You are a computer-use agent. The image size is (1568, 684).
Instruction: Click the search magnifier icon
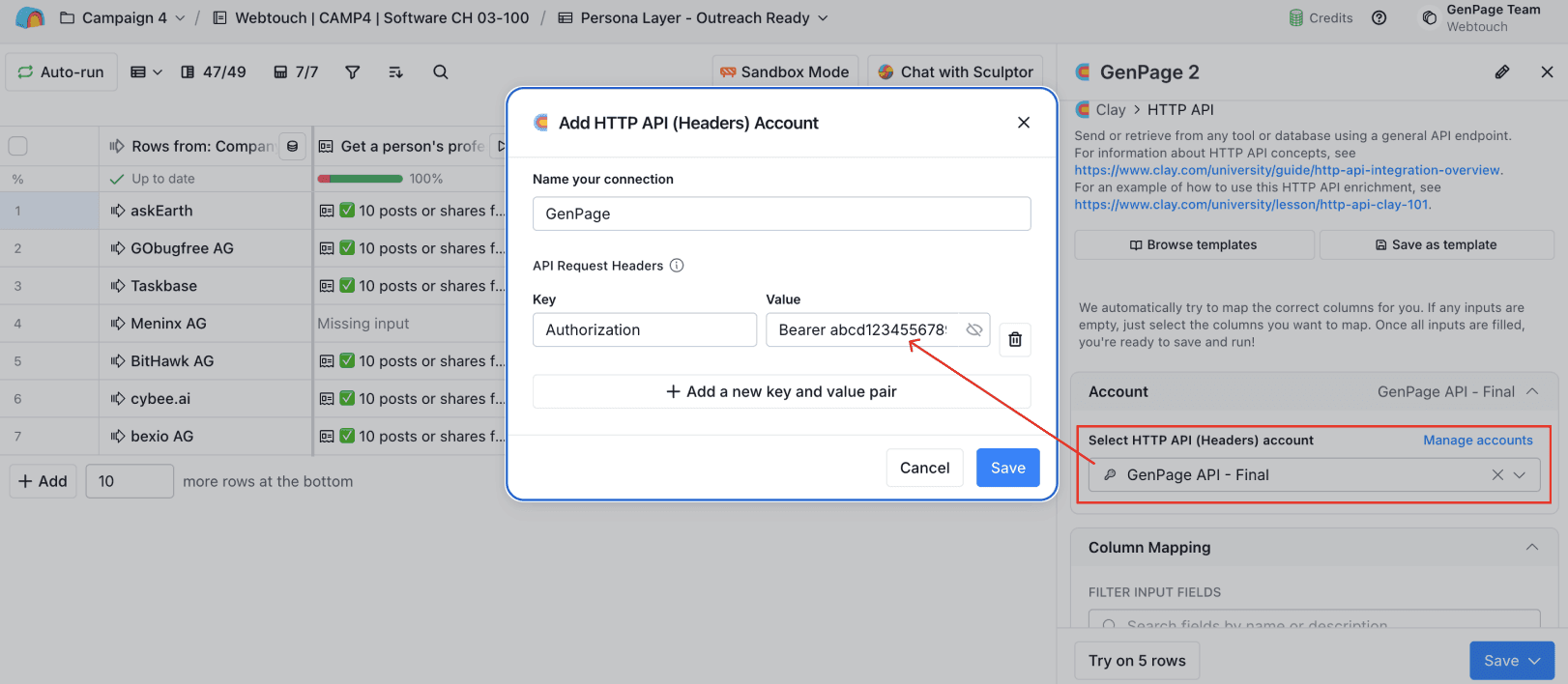pyautogui.click(x=441, y=71)
